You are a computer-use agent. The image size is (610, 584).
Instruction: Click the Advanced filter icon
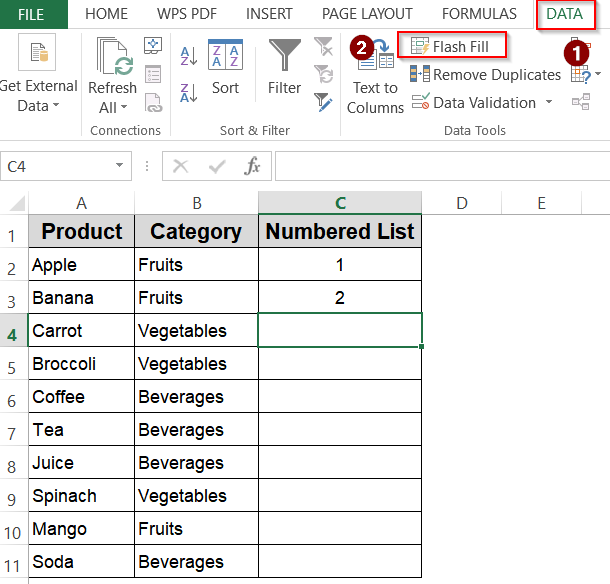tap(323, 101)
